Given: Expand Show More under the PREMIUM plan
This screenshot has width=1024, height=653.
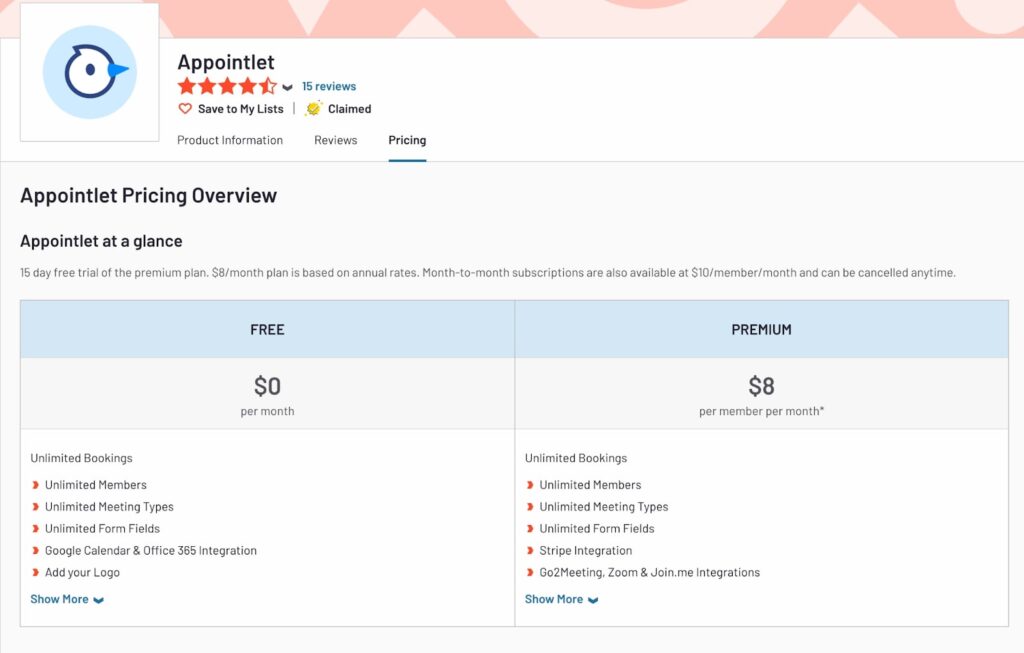Looking at the screenshot, I should (561, 599).
